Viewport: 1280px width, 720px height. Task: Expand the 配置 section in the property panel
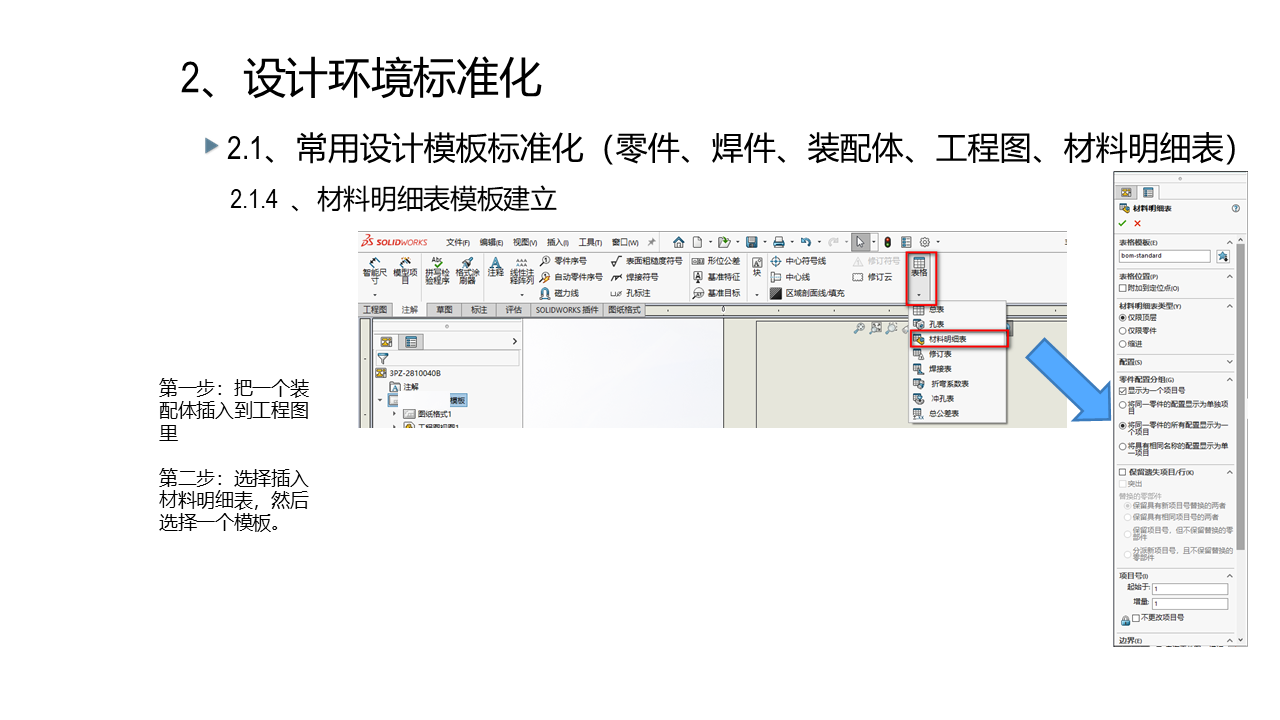(x=1229, y=361)
